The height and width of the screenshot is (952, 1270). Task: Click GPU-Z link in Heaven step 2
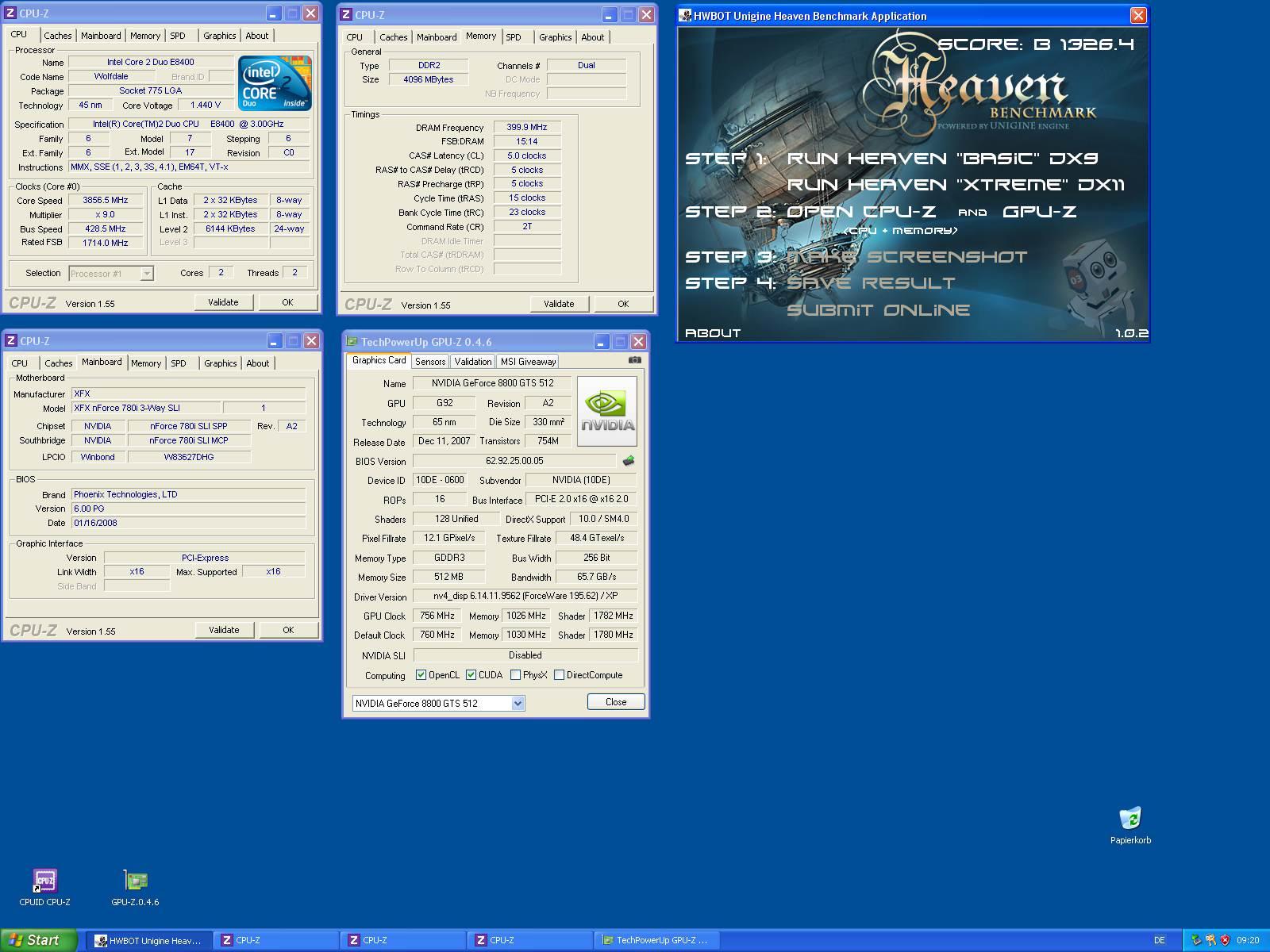click(1040, 212)
